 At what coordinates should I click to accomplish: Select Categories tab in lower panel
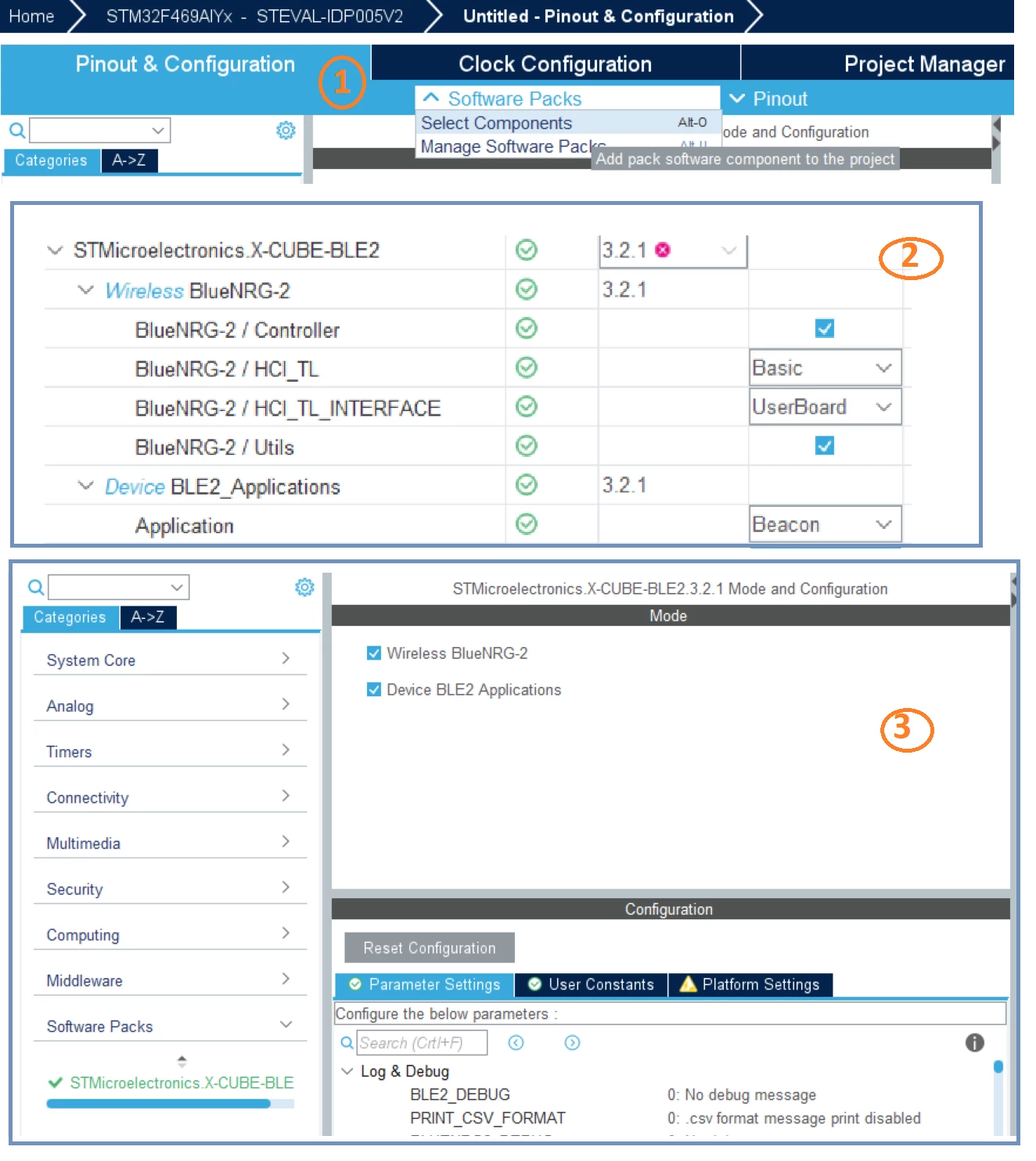pos(70,617)
